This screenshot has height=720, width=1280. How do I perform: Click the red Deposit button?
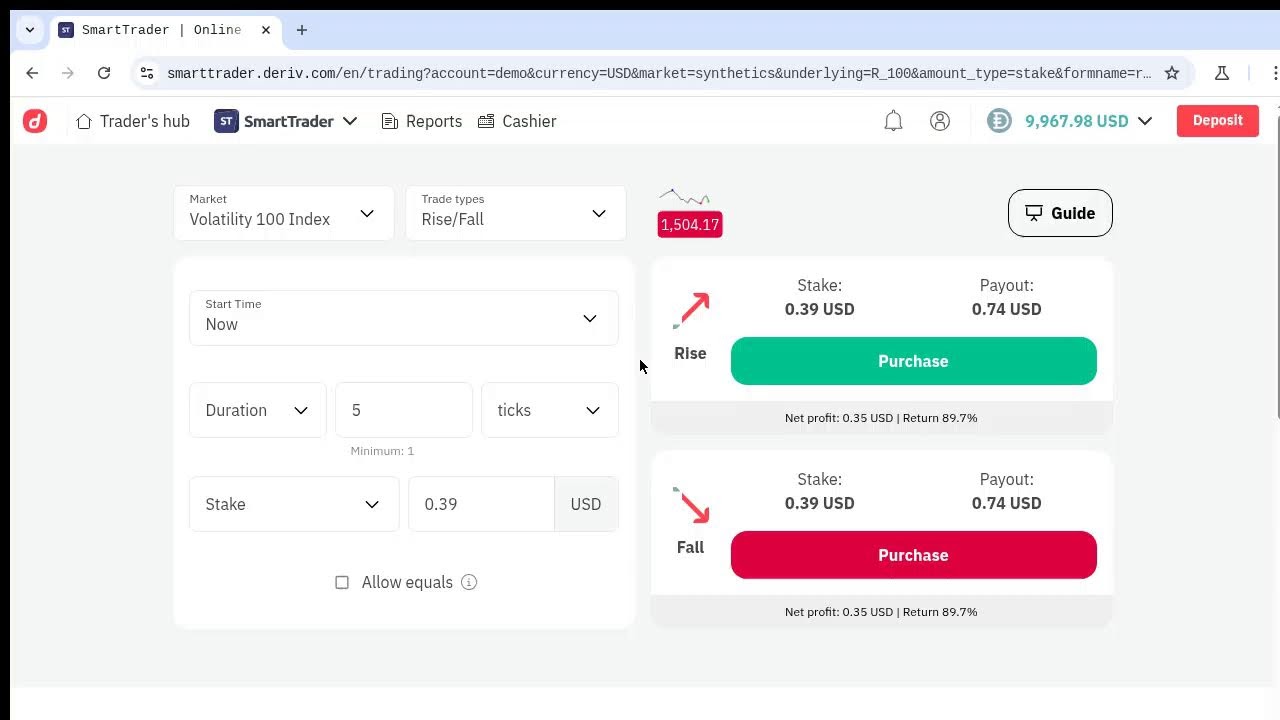(x=1217, y=120)
